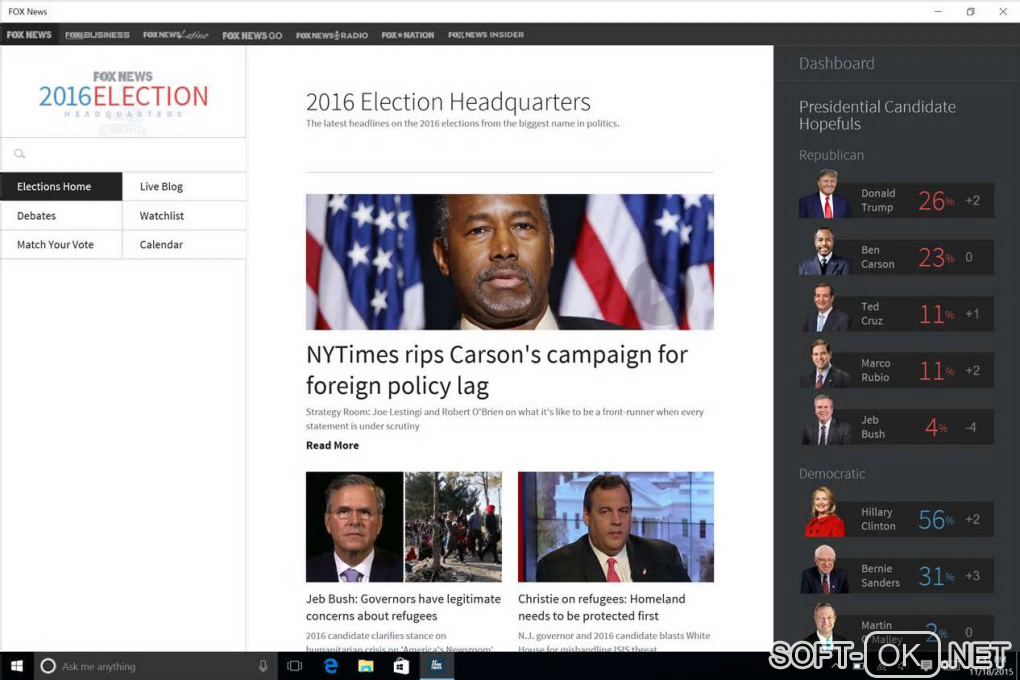Image resolution: width=1020 pixels, height=680 pixels.
Task: Click Ask me anything search box
Action: point(155,666)
